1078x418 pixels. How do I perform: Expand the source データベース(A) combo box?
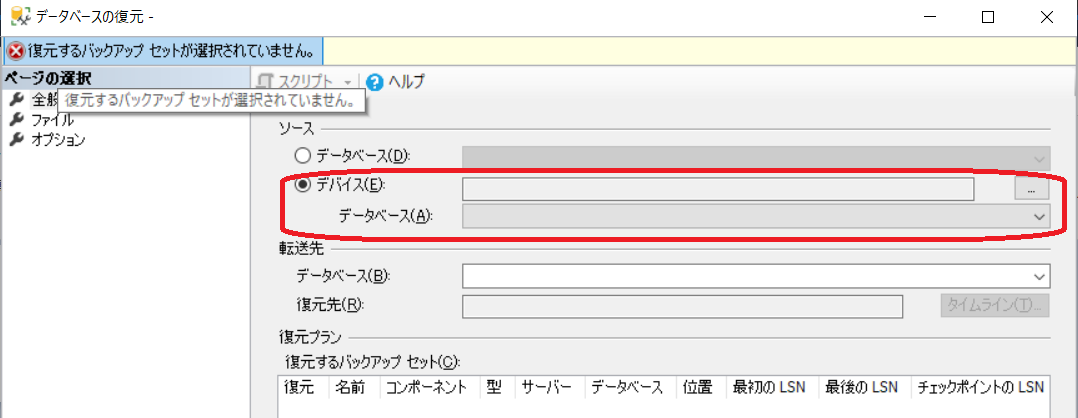click(x=1039, y=216)
